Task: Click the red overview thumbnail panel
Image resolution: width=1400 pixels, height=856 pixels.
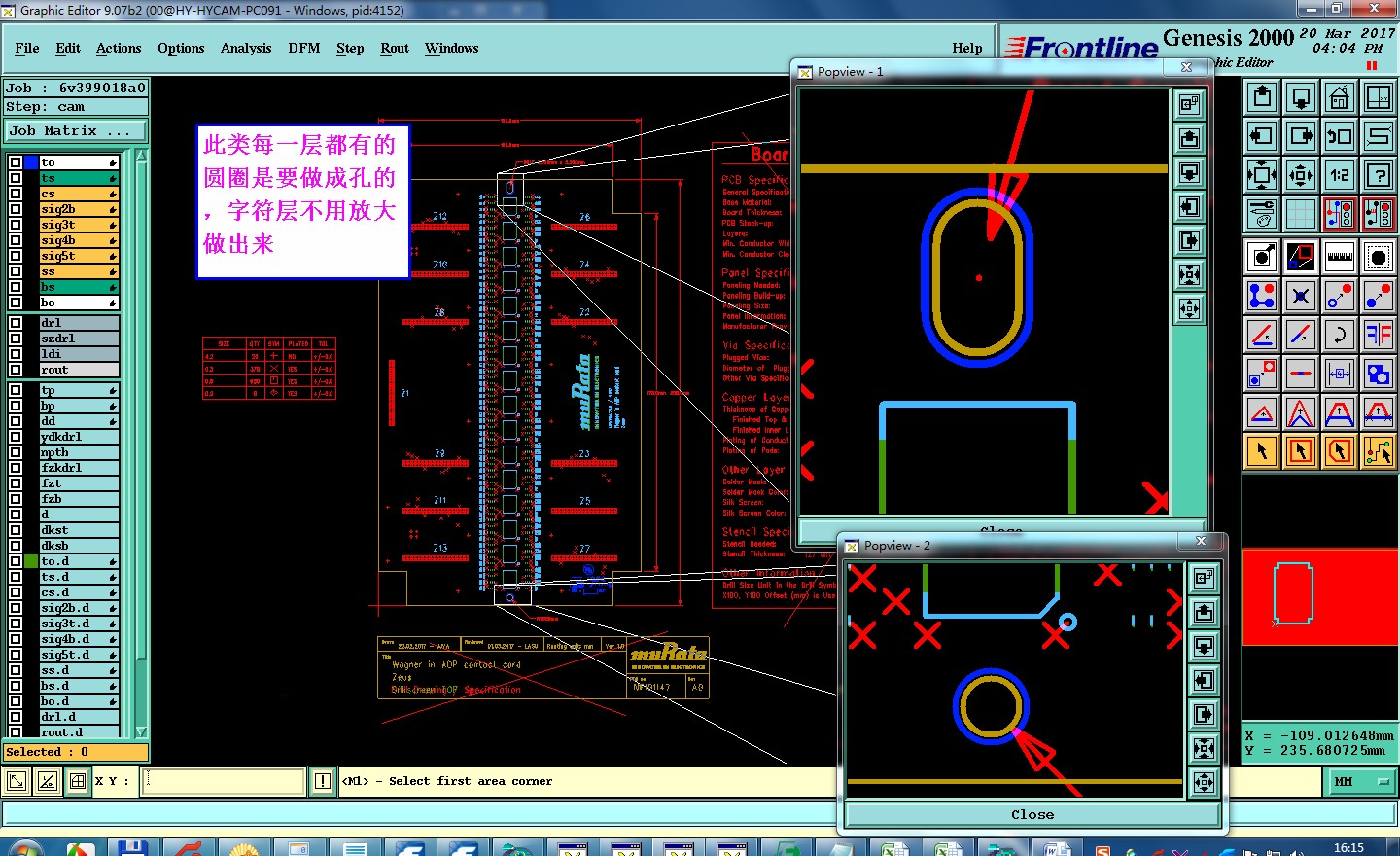Action: [1319, 596]
